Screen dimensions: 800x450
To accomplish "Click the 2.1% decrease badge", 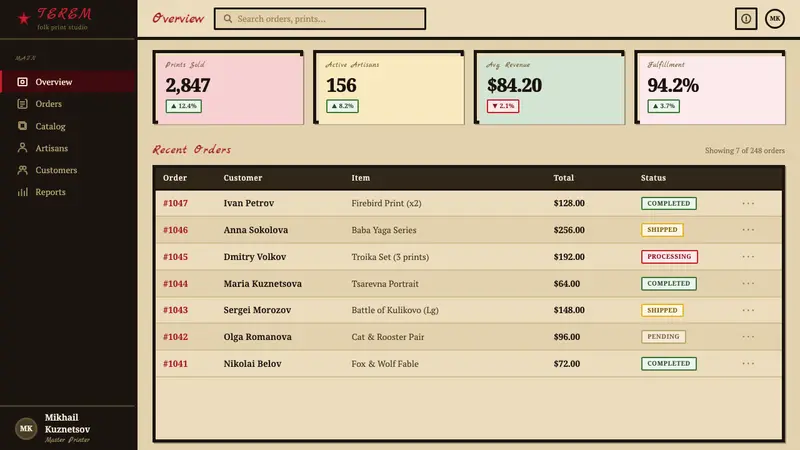I will (x=503, y=106).
